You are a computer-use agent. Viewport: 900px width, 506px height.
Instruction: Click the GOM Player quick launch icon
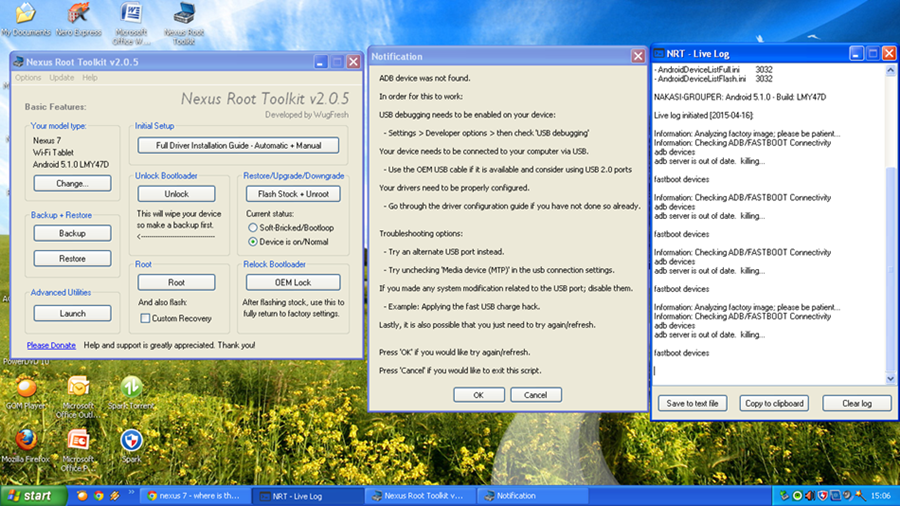tap(82, 496)
